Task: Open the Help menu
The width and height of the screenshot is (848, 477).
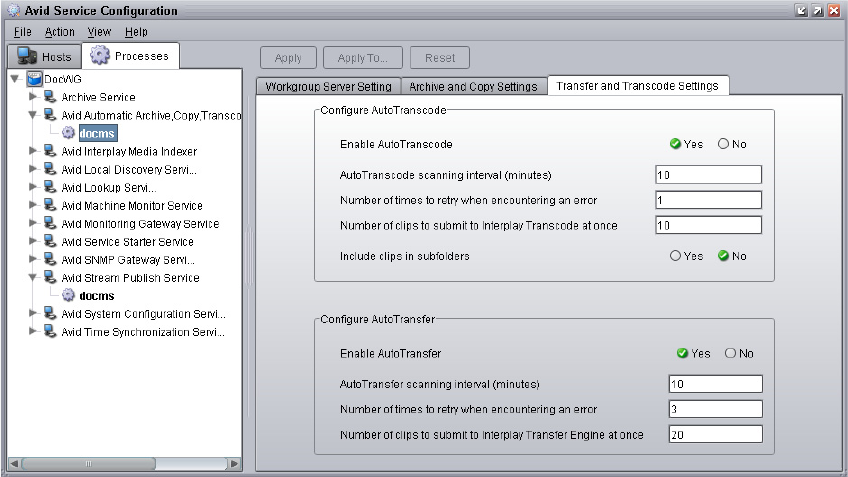Action: point(136,32)
